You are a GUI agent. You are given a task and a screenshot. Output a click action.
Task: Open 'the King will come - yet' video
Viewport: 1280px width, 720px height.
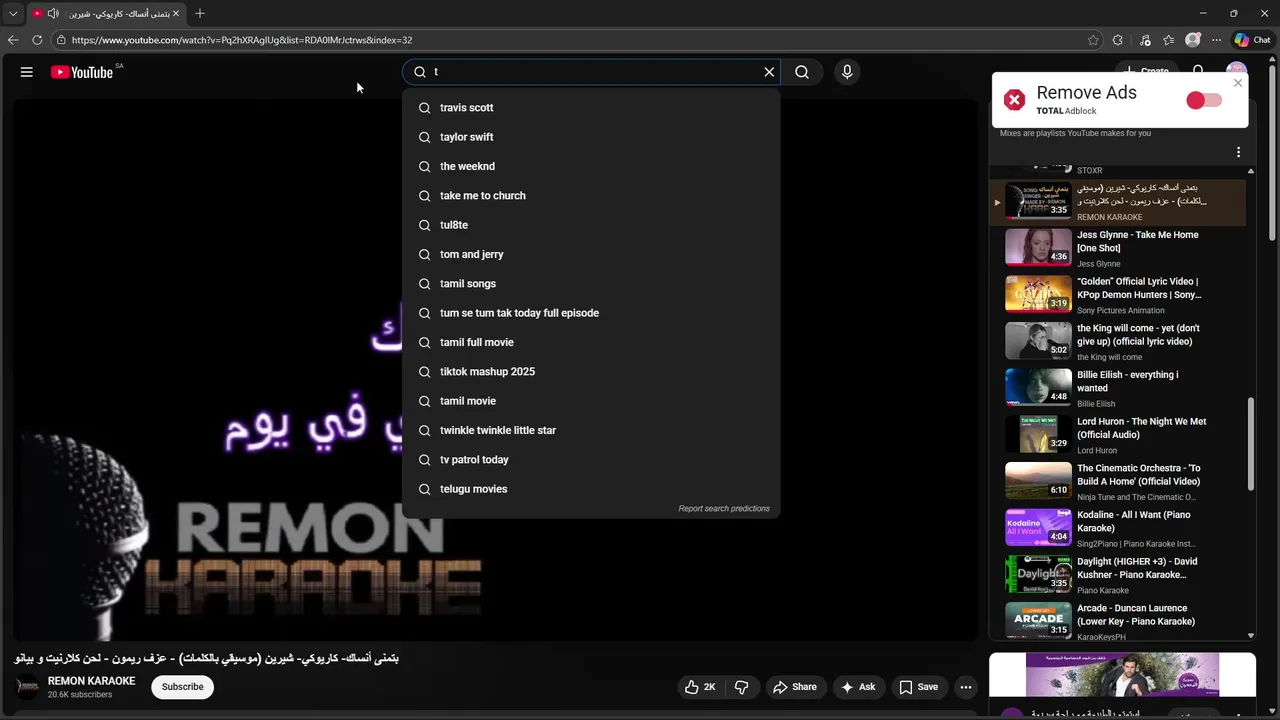click(x=1123, y=342)
